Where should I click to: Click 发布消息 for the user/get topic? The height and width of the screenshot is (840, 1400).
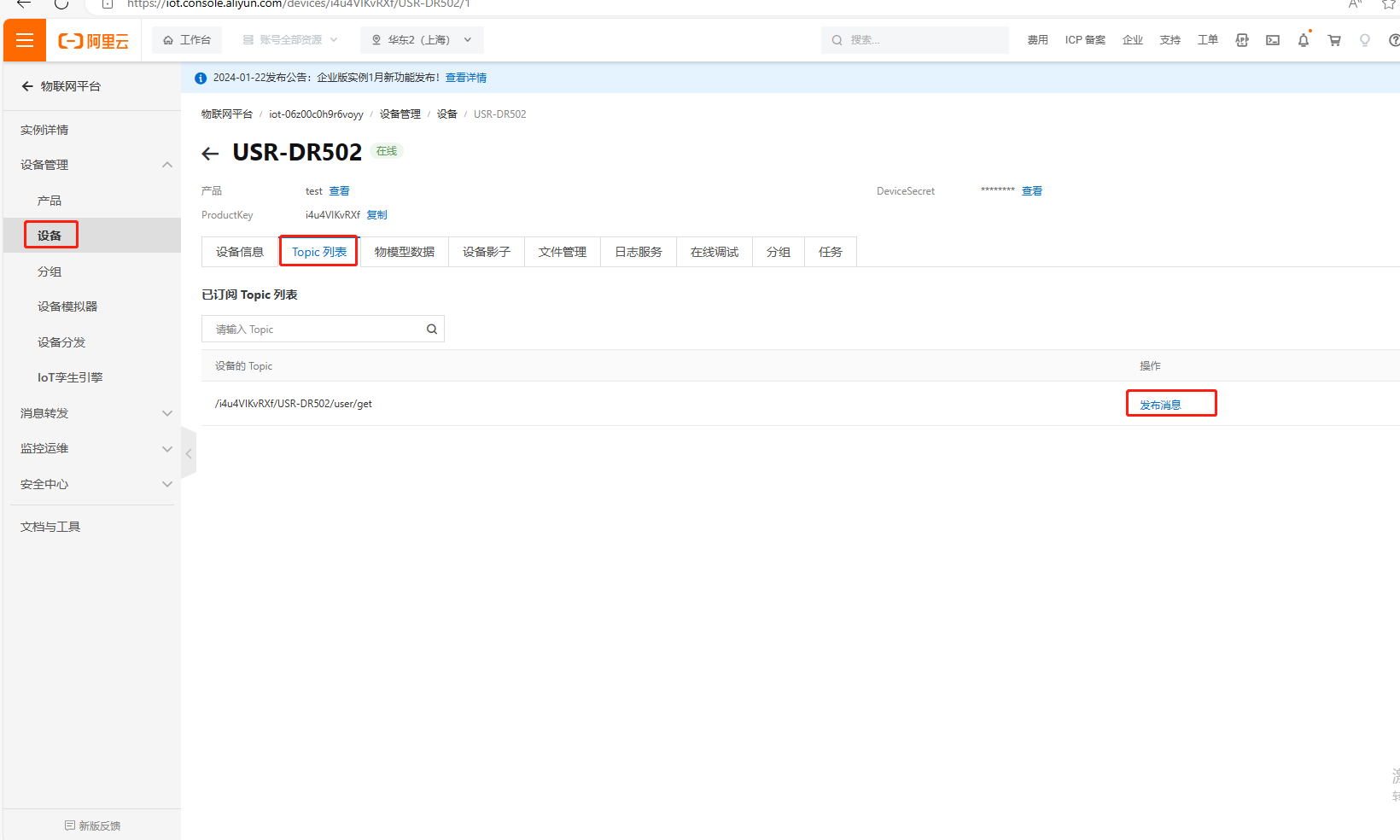coord(1160,405)
